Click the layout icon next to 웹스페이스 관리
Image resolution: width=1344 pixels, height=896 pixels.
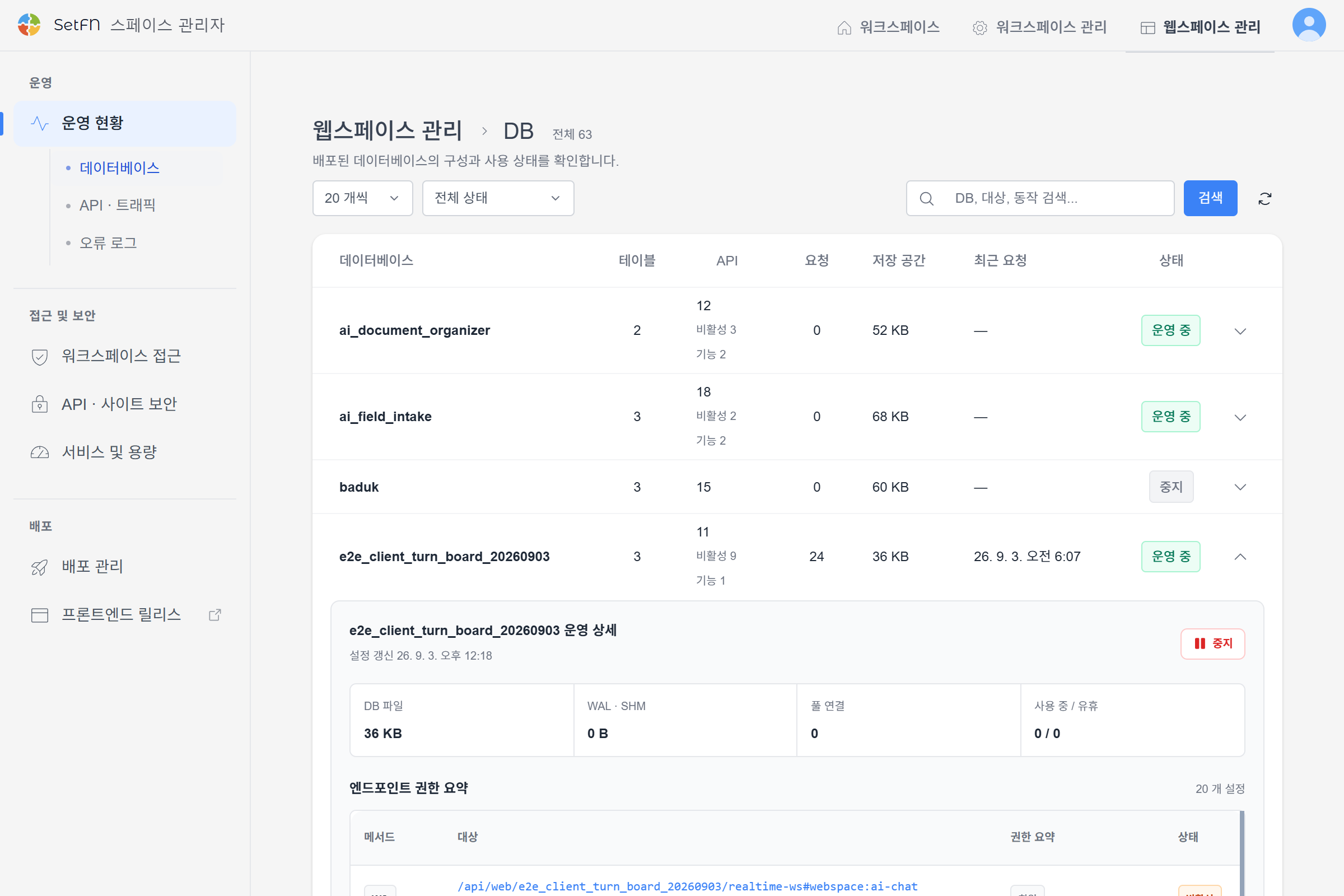point(1147,27)
